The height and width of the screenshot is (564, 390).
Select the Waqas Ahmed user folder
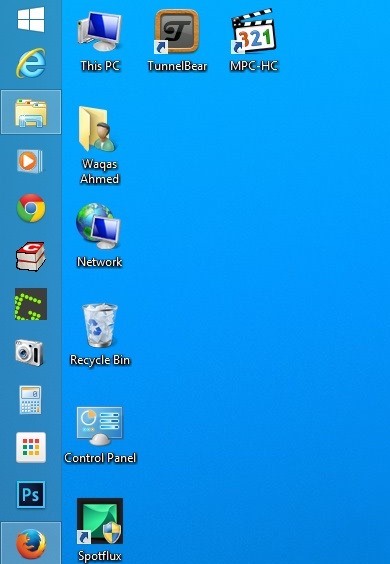pos(98,128)
